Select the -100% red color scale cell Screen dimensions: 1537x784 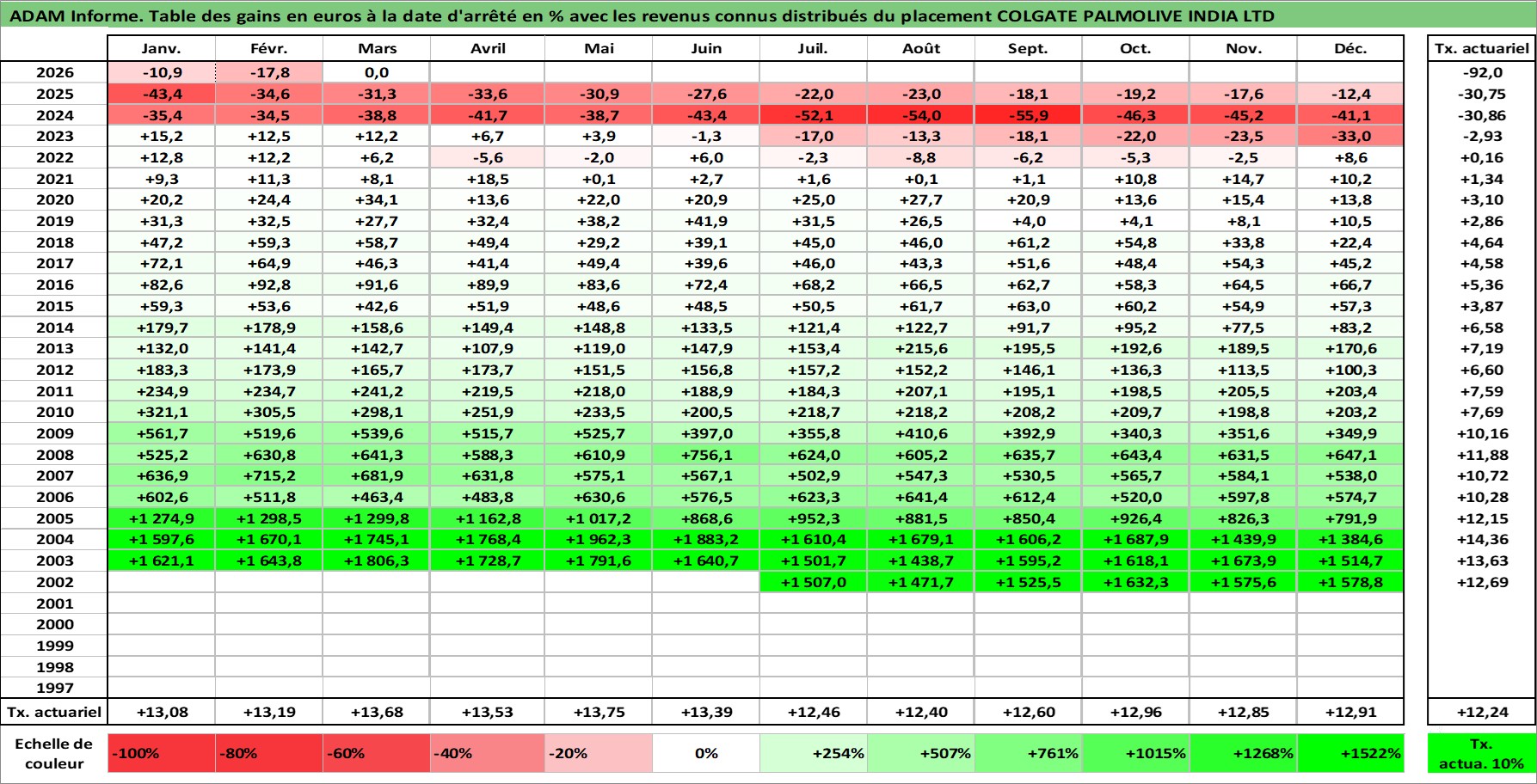(162, 753)
